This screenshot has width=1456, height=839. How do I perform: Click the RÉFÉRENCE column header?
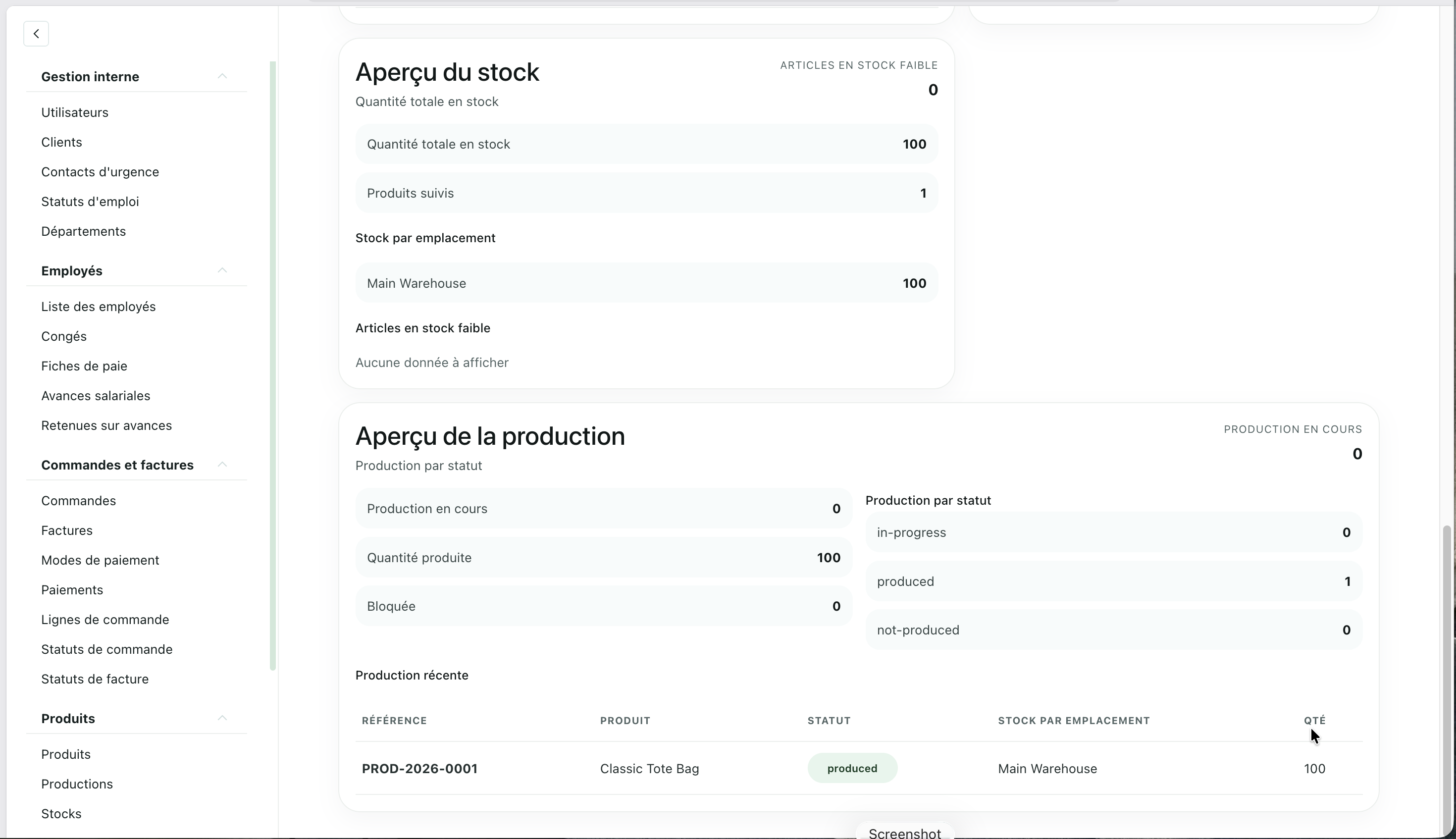(394, 721)
